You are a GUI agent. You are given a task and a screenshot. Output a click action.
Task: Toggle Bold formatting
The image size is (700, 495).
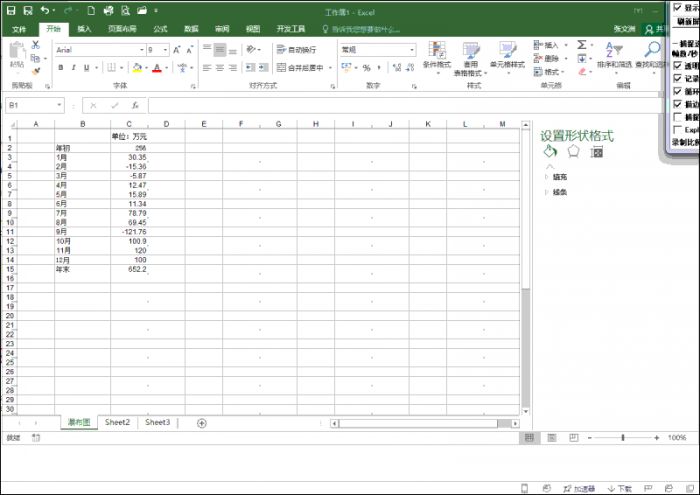tap(61, 67)
